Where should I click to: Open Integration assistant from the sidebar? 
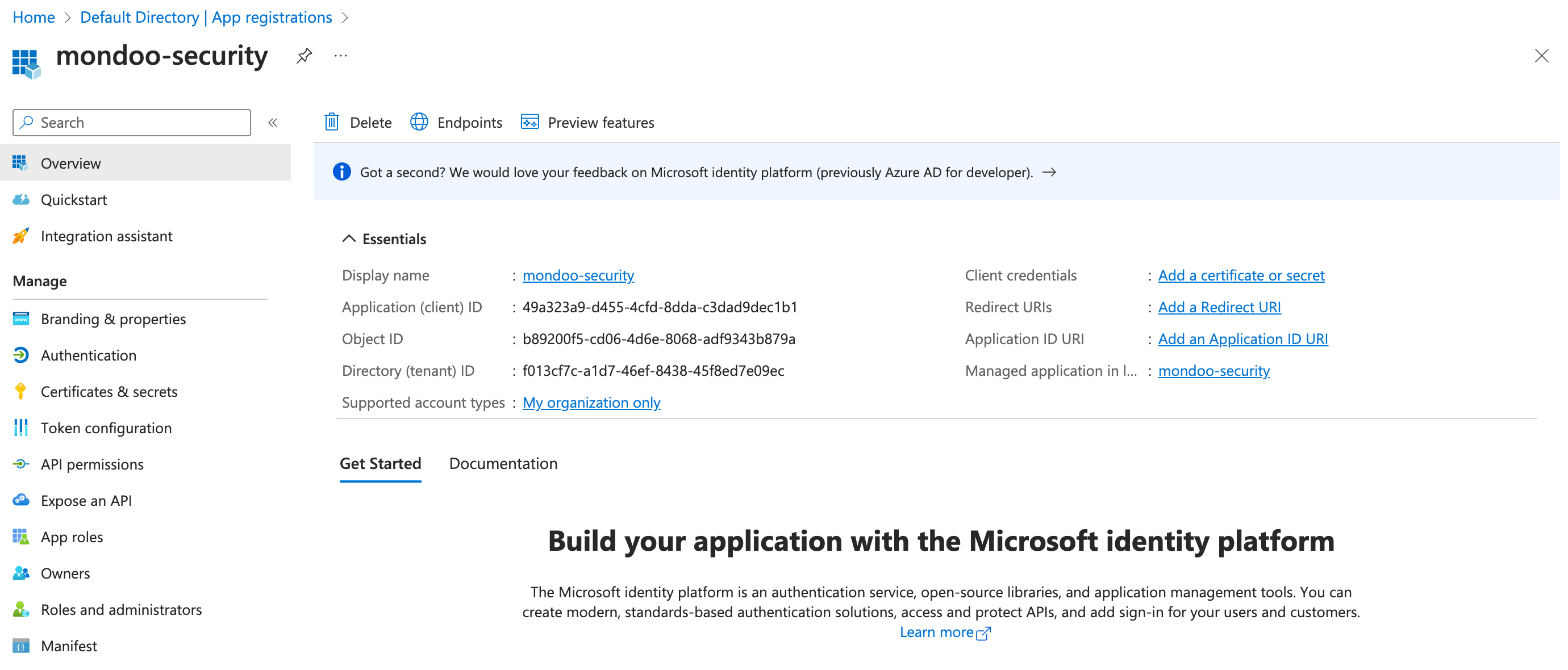point(107,236)
